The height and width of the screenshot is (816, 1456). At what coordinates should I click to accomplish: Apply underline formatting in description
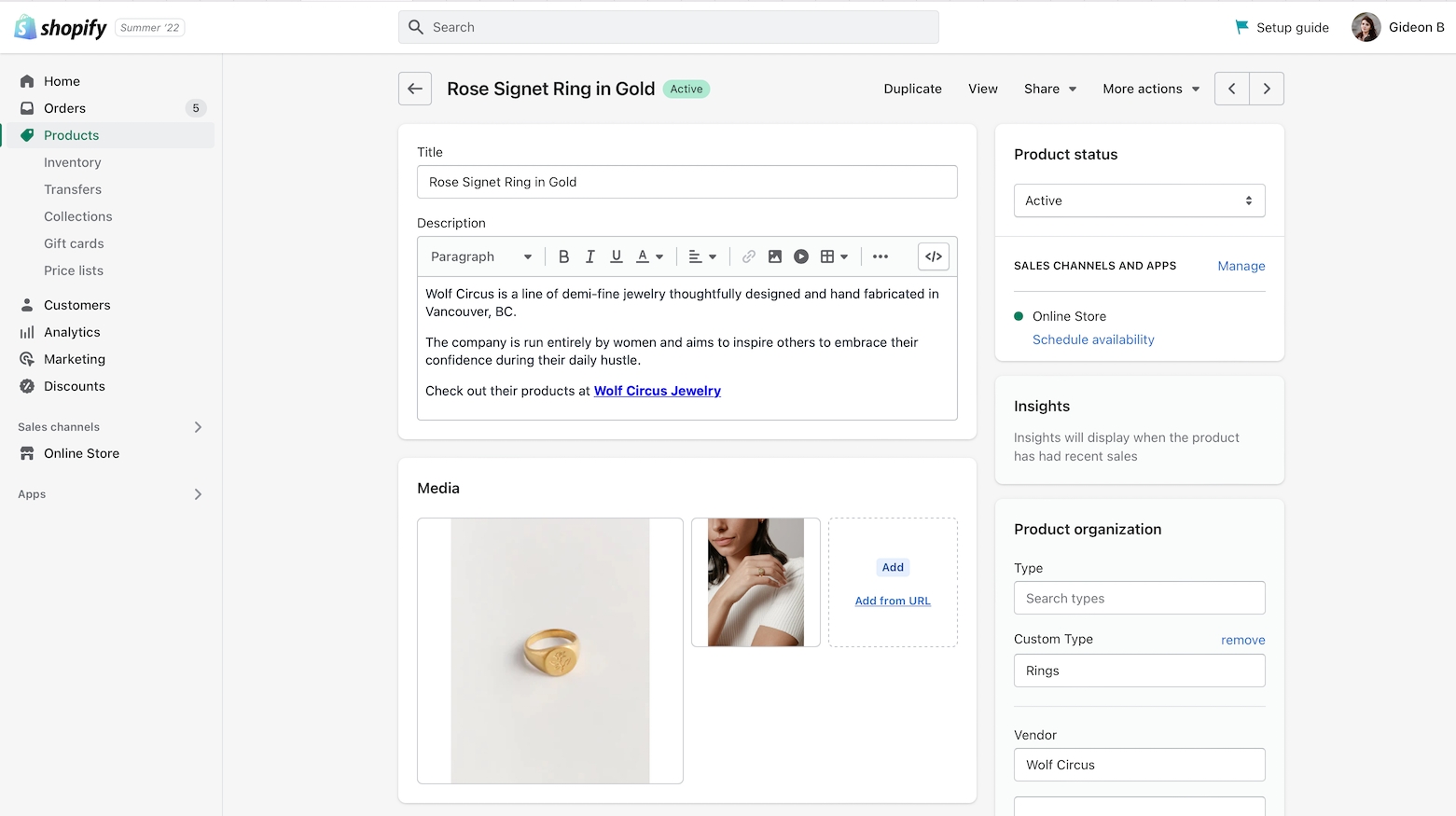tap(616, 256)
